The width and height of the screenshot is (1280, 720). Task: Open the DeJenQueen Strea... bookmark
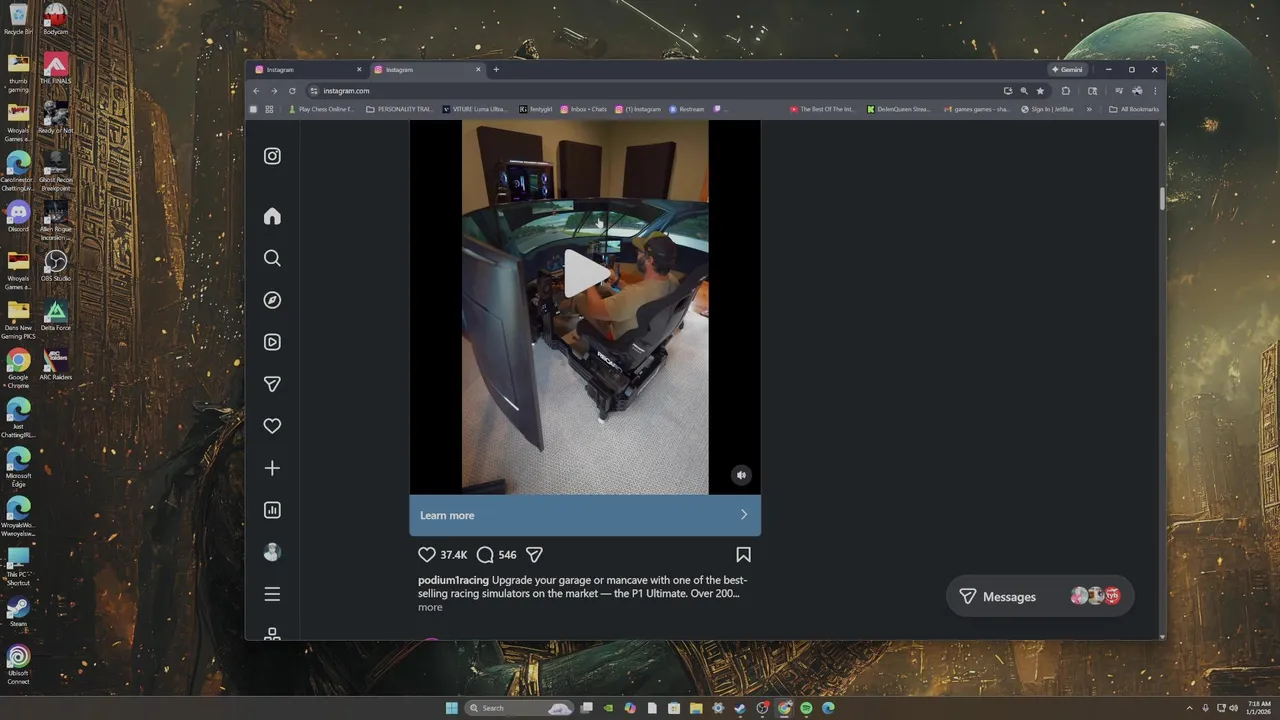pyautogui.click(x=899, y=109)
